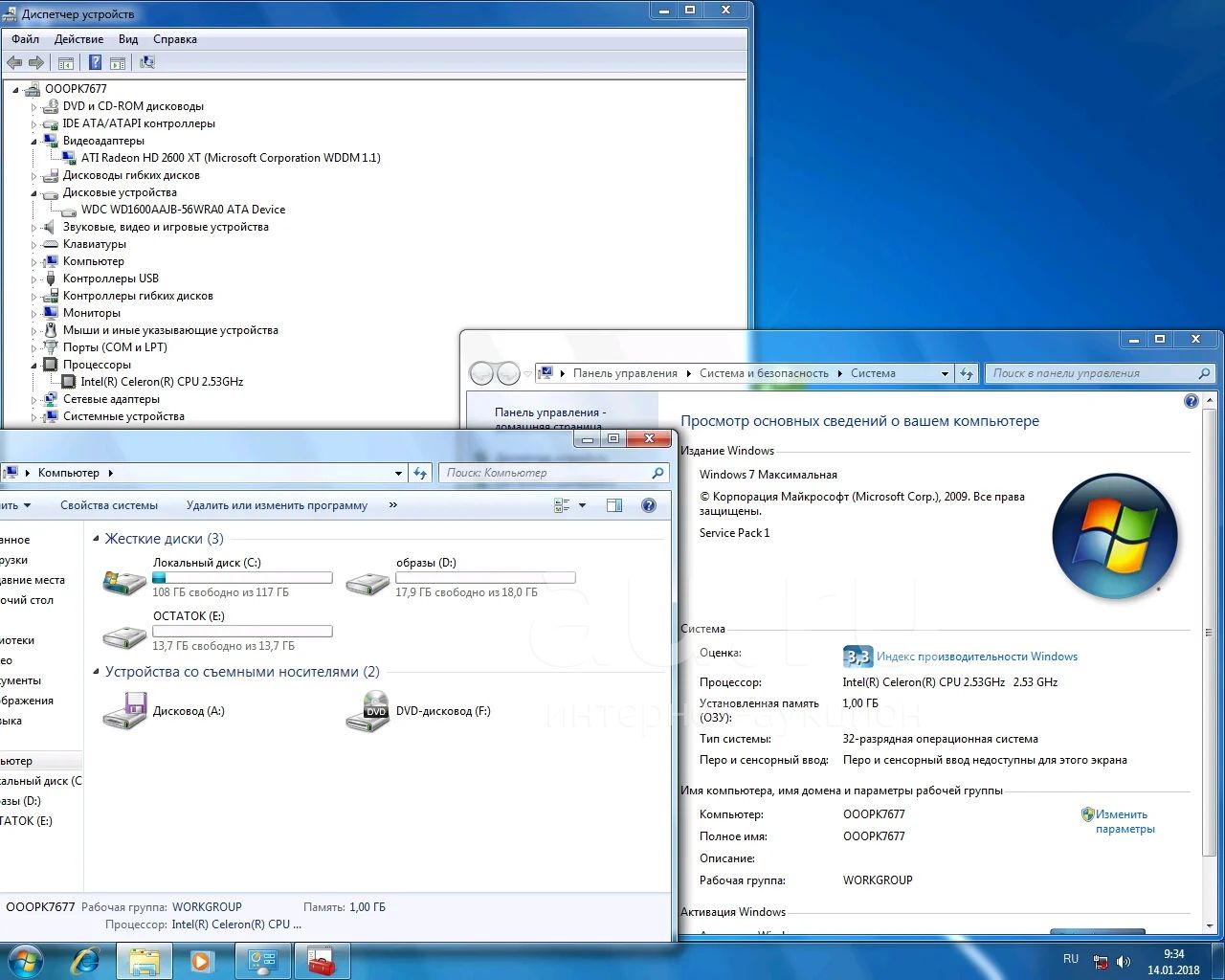This screenshot has height=980, width=1225.
Task: Click Forward arrow in Device Manager toolbar
Action: [x=36, y=62]
